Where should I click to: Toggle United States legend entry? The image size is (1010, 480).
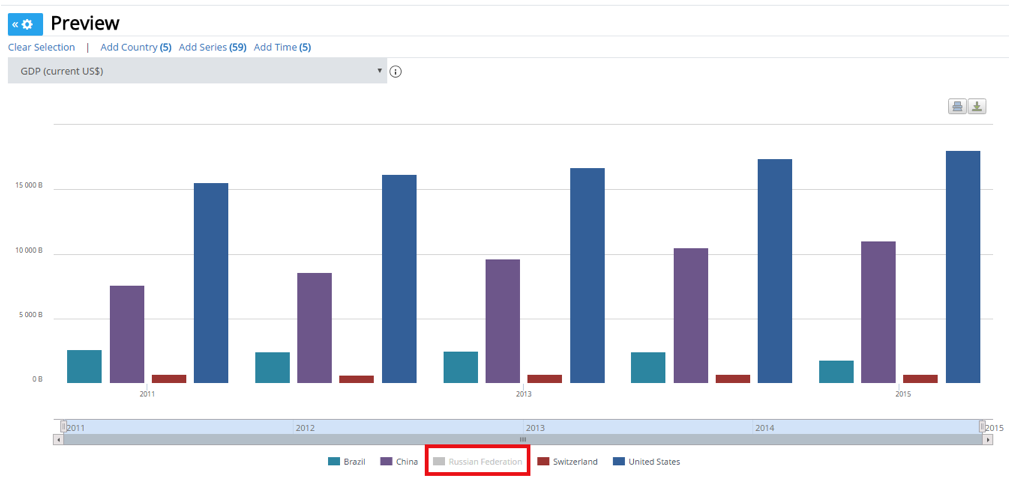[x=646, y=462]
